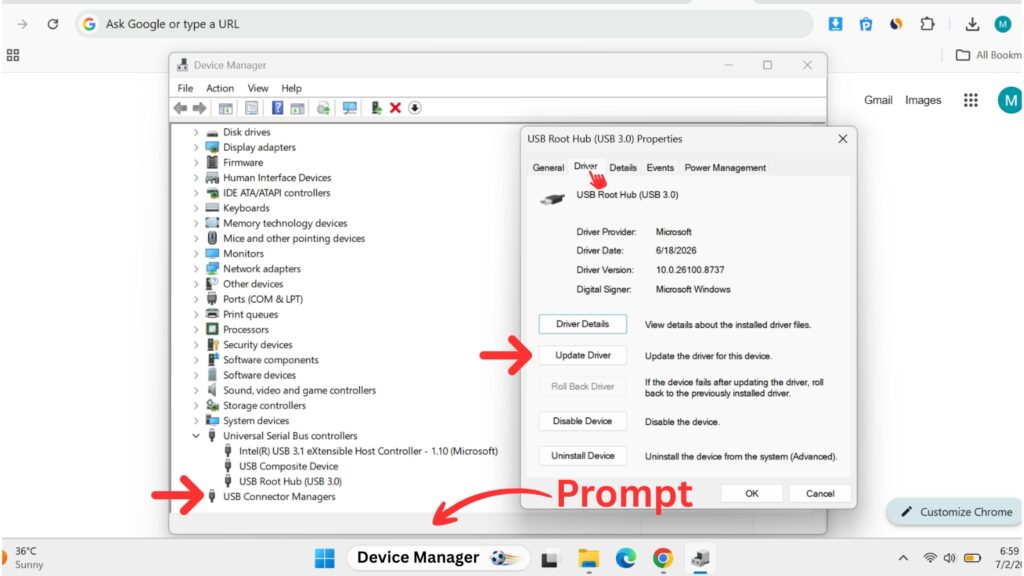Viewport: 1024px width, 576px height.
Task: Expand the Storage controllers node
Action: pos(196,406)
